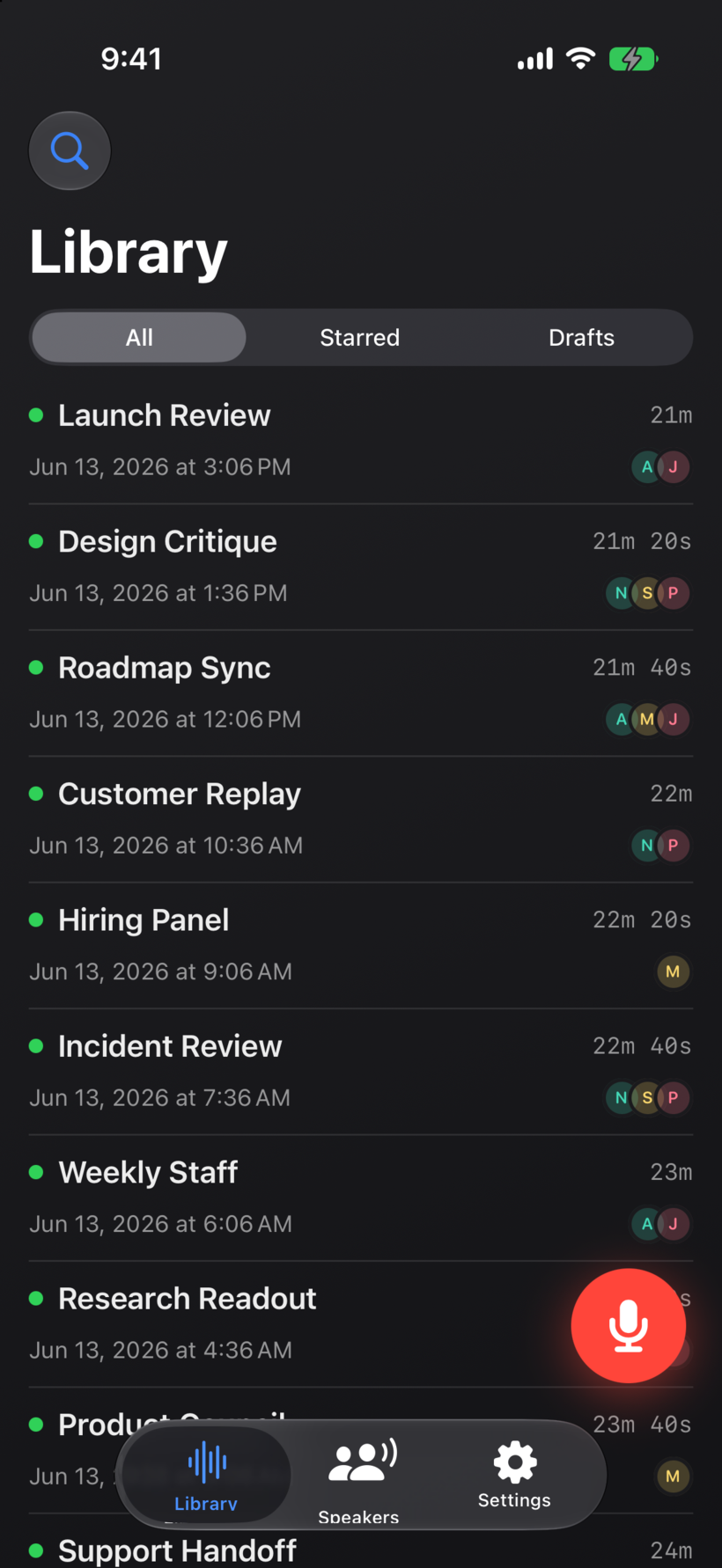Open the Launch Review recording
Viewport: 722px width, 1568px height.
tap(361, 441)
